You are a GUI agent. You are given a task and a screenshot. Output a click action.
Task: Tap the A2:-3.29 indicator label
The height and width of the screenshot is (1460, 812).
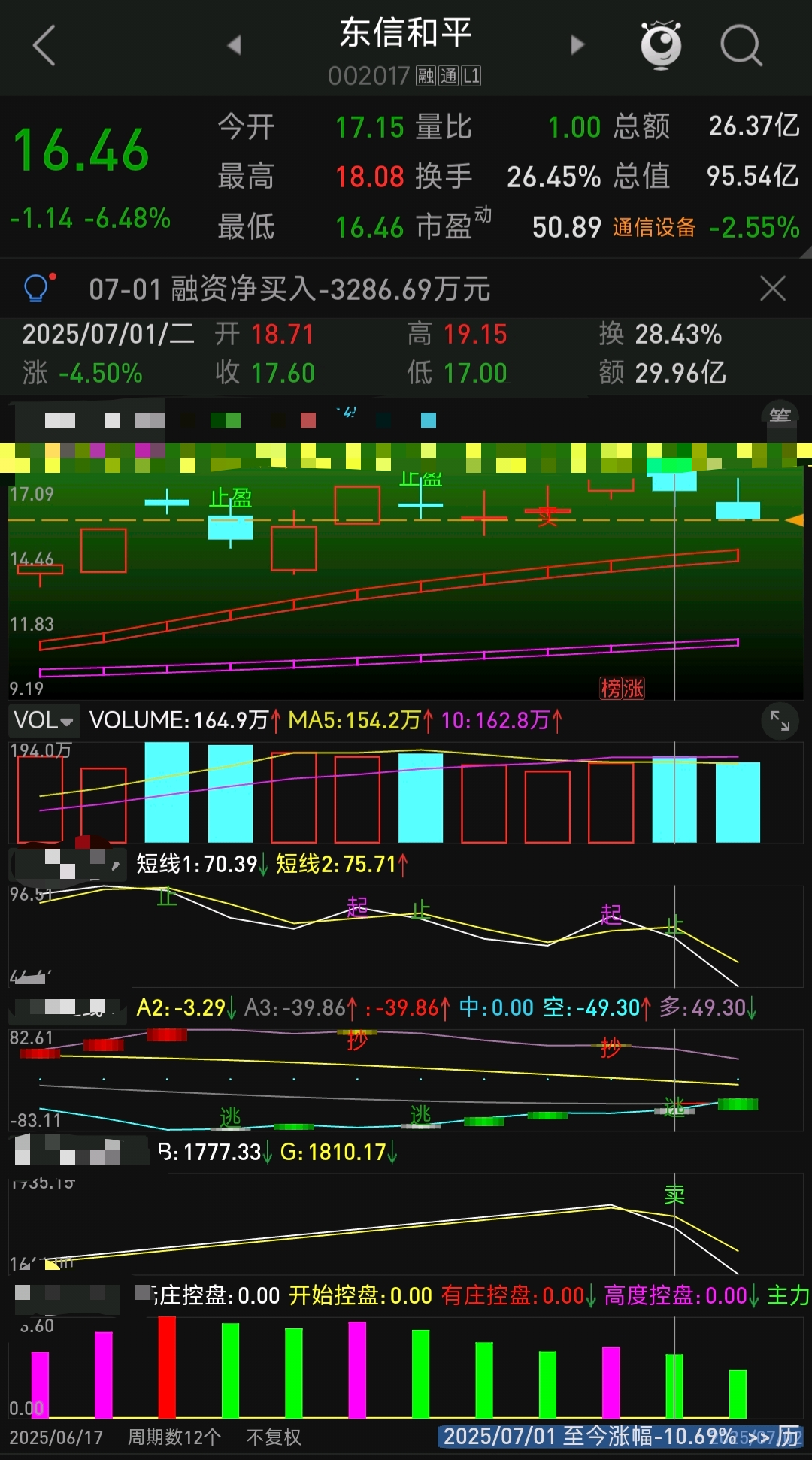pos(186,1007)
